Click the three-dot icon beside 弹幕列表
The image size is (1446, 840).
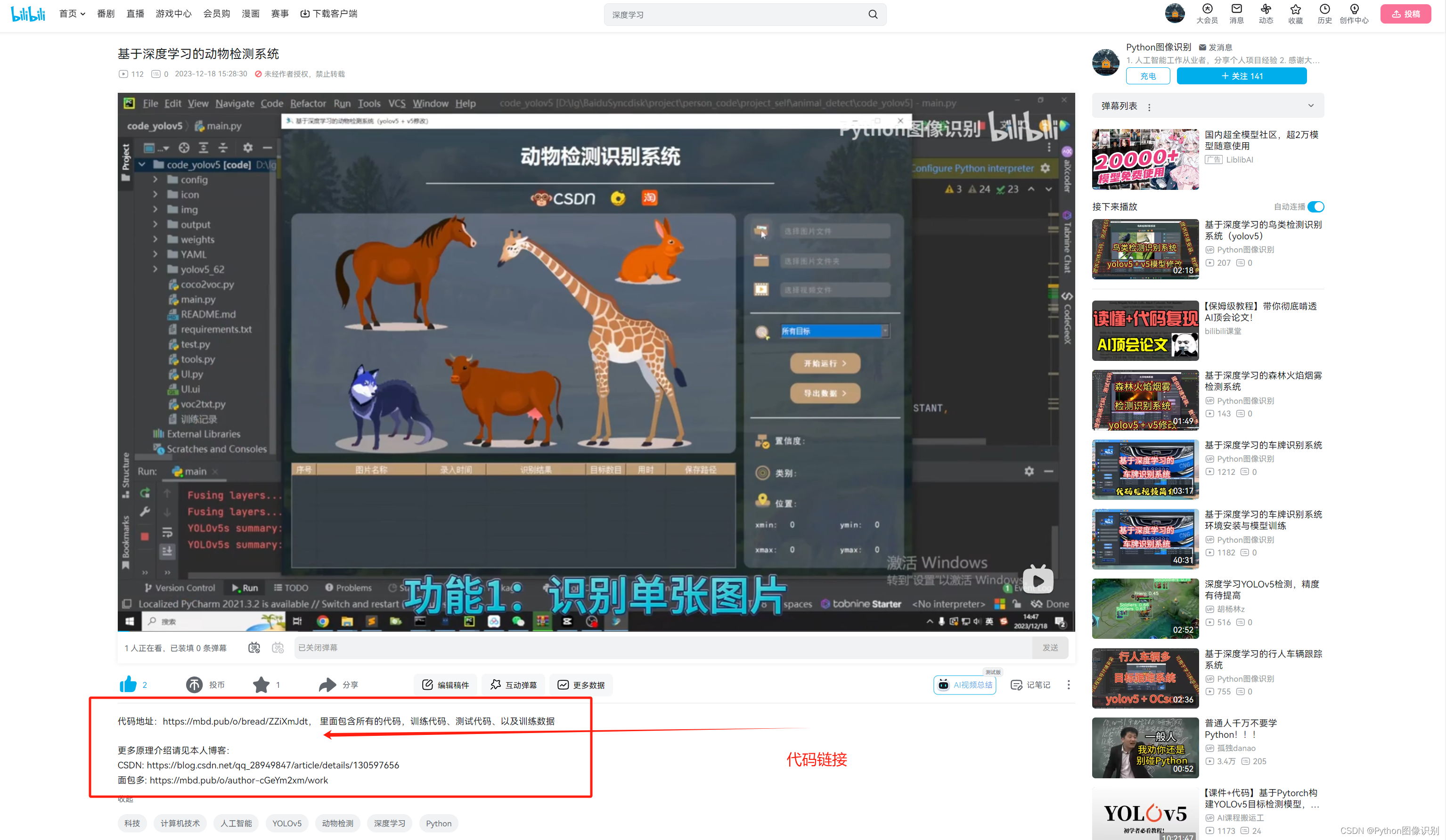click(1149, 107)
